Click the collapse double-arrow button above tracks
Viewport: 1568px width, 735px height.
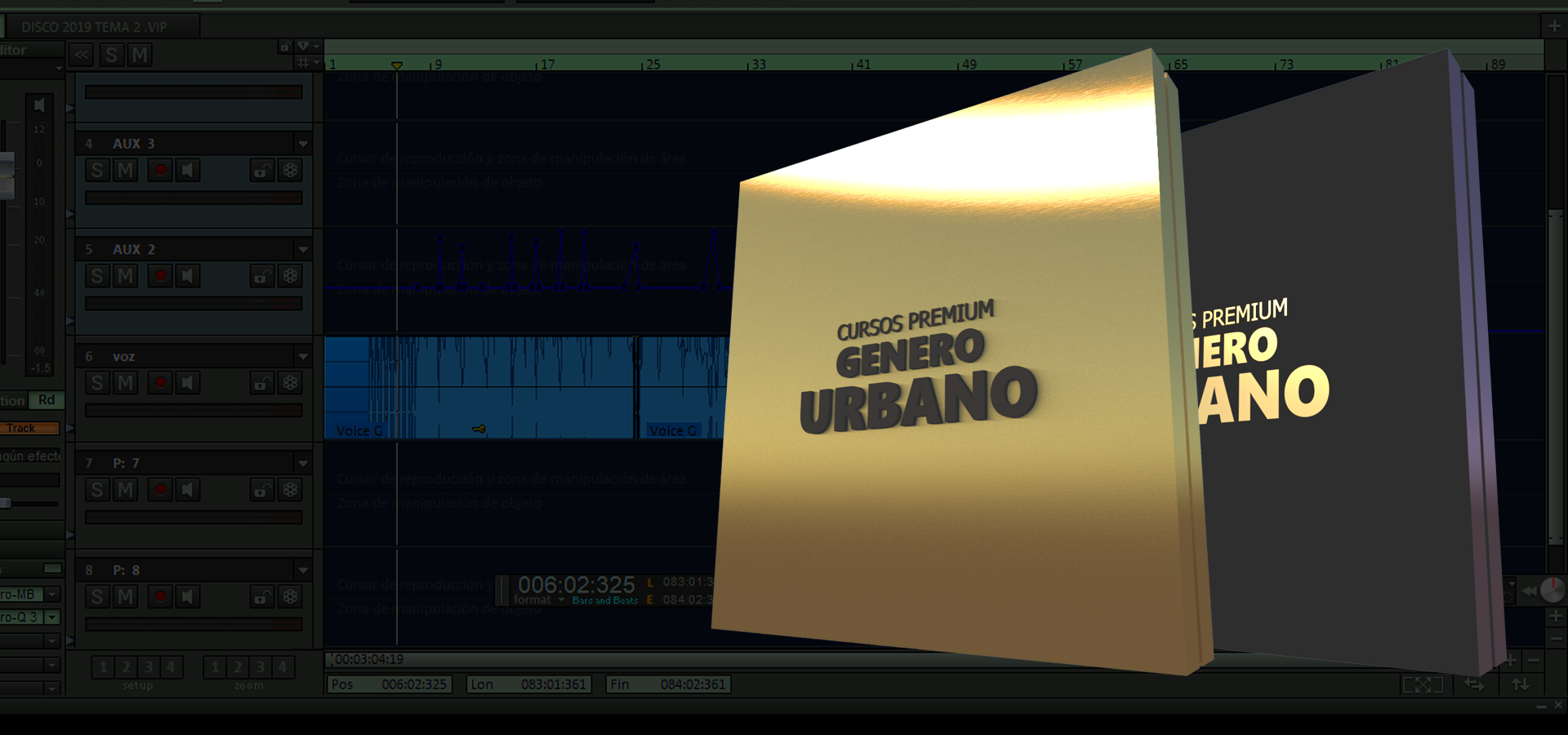82,56
